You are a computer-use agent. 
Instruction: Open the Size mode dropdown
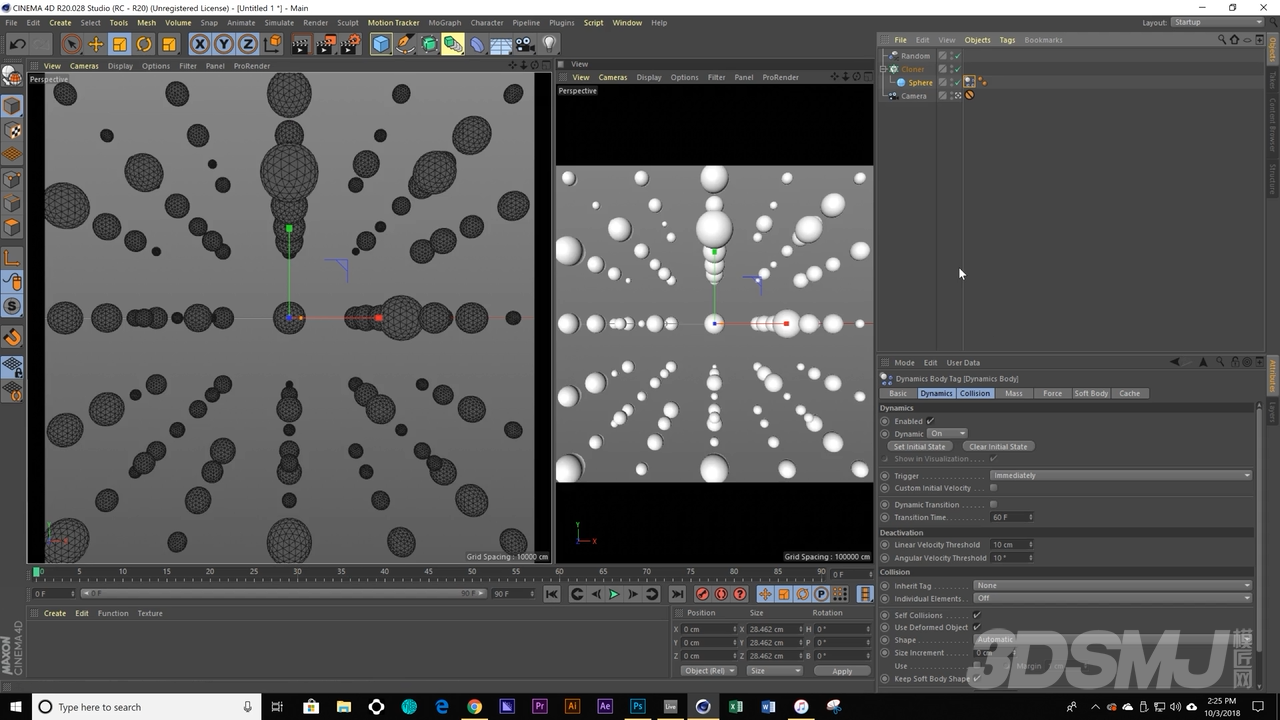(x=774, y=671)
